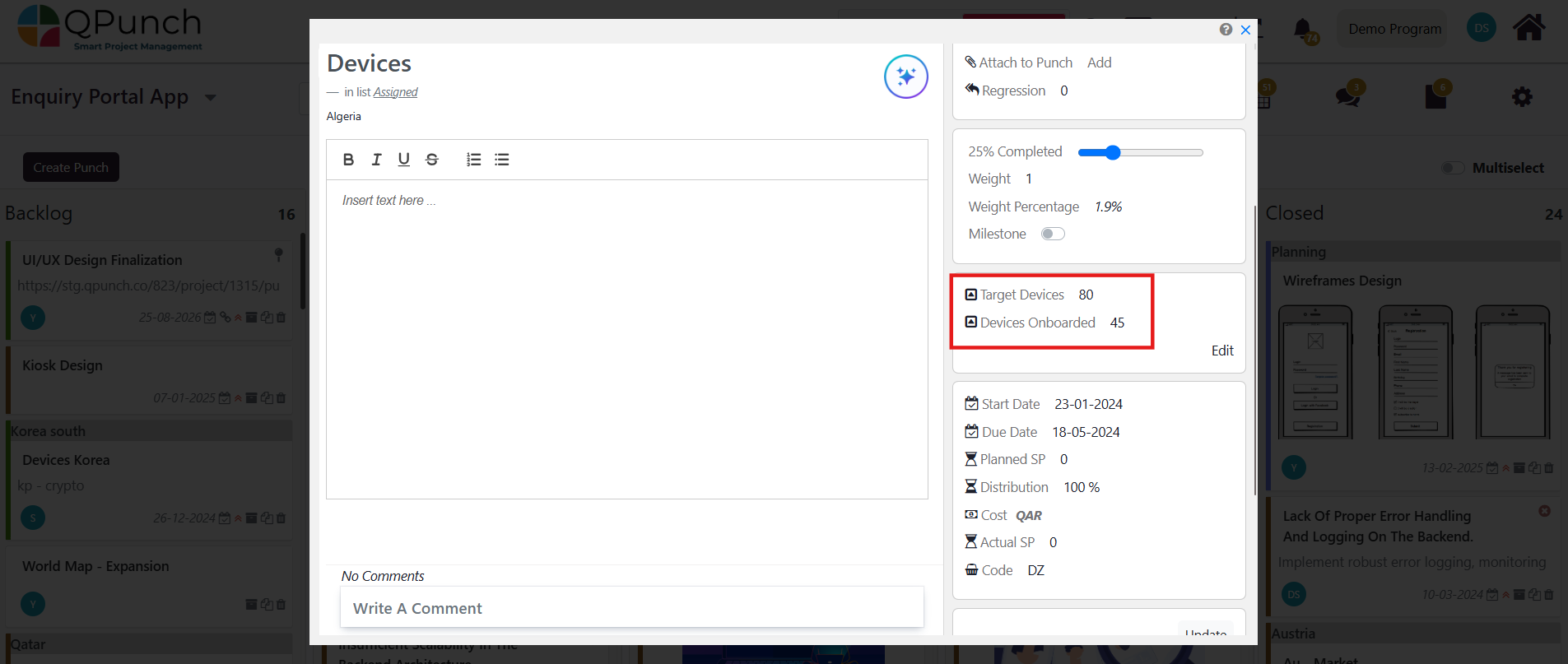
Task: Click the Bold formatting icon
Action: [348, 160]
